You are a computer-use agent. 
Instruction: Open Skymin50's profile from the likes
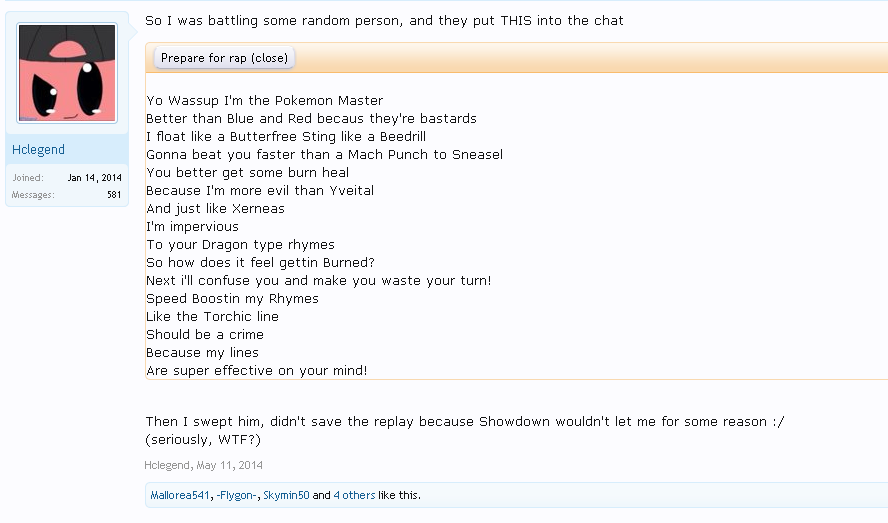click(x=287, y=495)
